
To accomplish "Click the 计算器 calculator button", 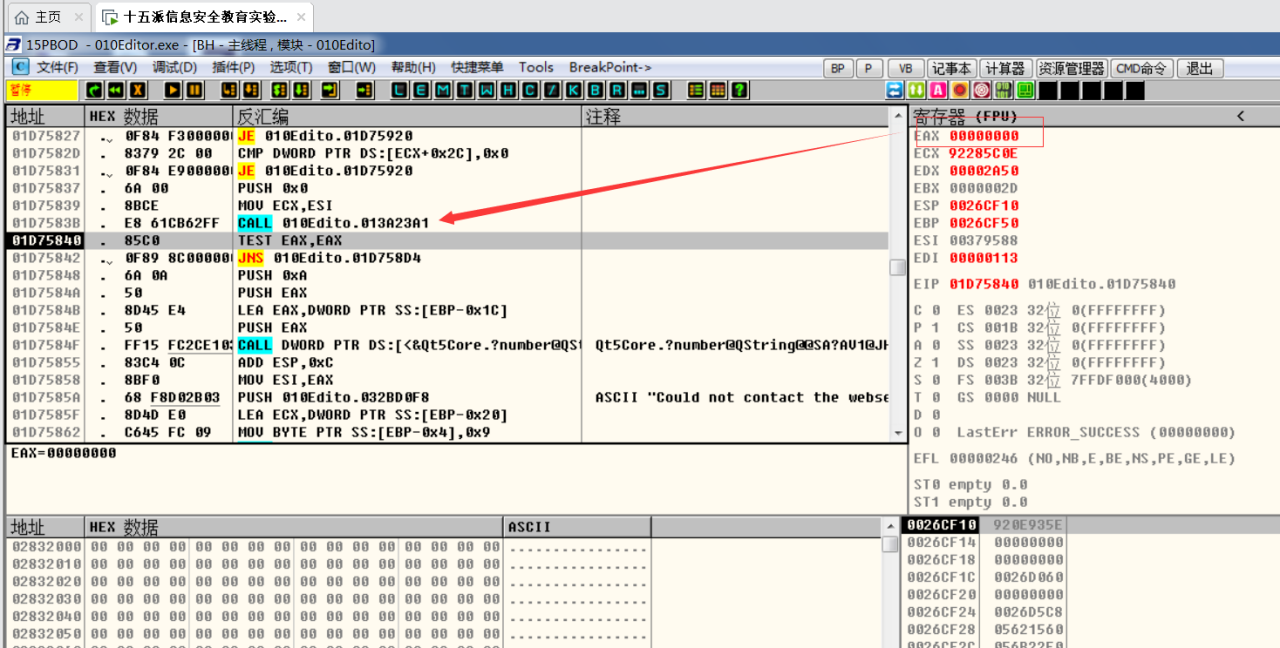I will click(x=1005, y=68).
